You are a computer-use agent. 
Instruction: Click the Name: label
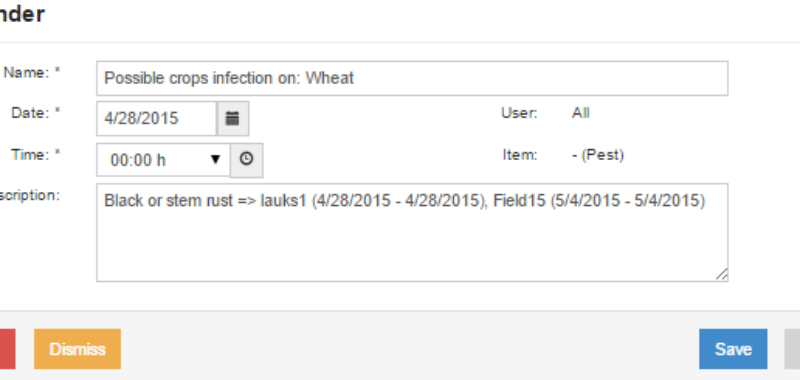point(32,73)
